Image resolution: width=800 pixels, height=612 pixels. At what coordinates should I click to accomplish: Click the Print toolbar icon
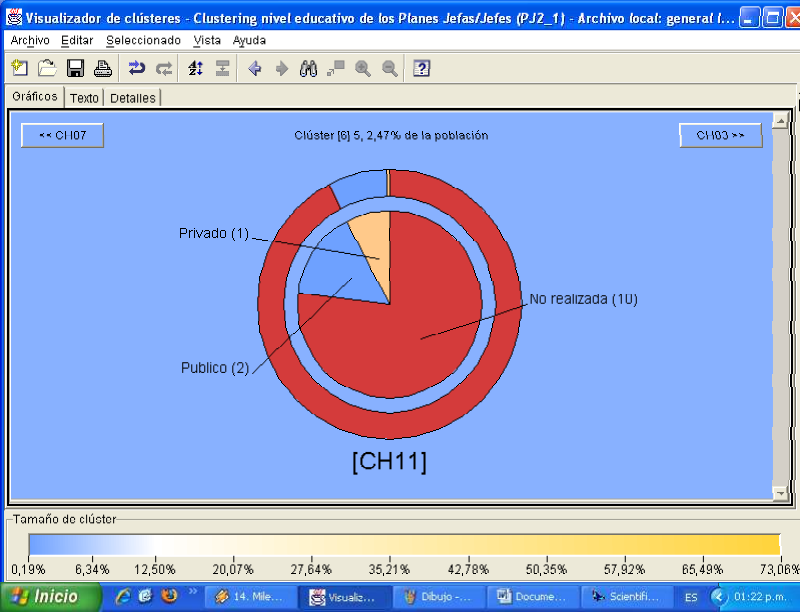point(102,68)
